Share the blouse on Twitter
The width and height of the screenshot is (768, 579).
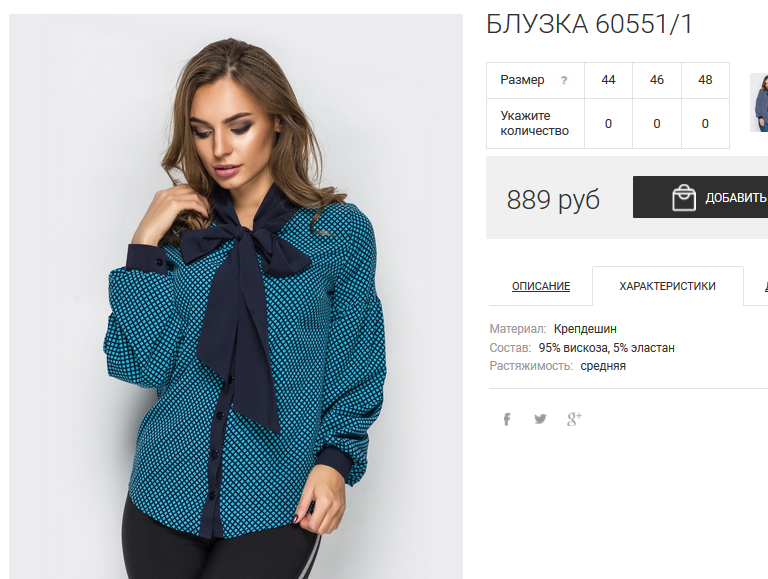[540, 419]
